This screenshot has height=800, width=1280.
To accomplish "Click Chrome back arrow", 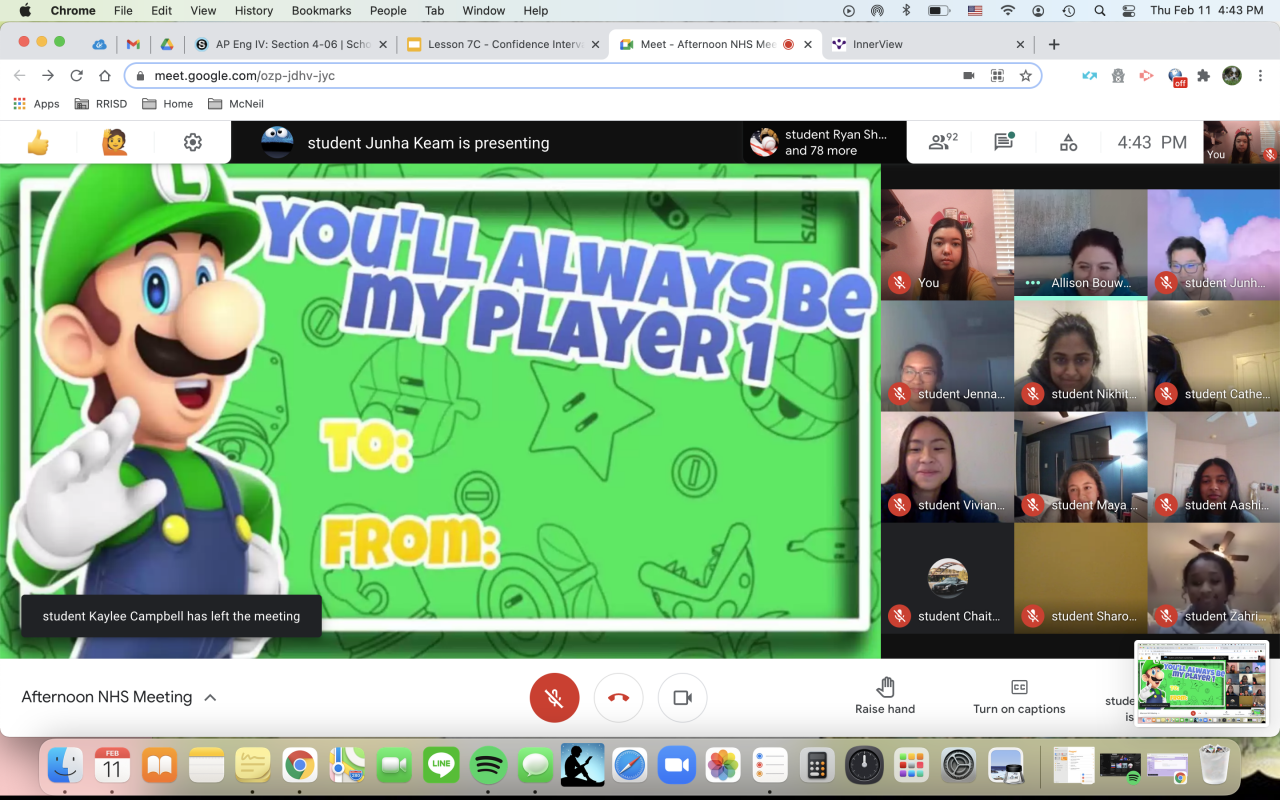I will [20, 75].
